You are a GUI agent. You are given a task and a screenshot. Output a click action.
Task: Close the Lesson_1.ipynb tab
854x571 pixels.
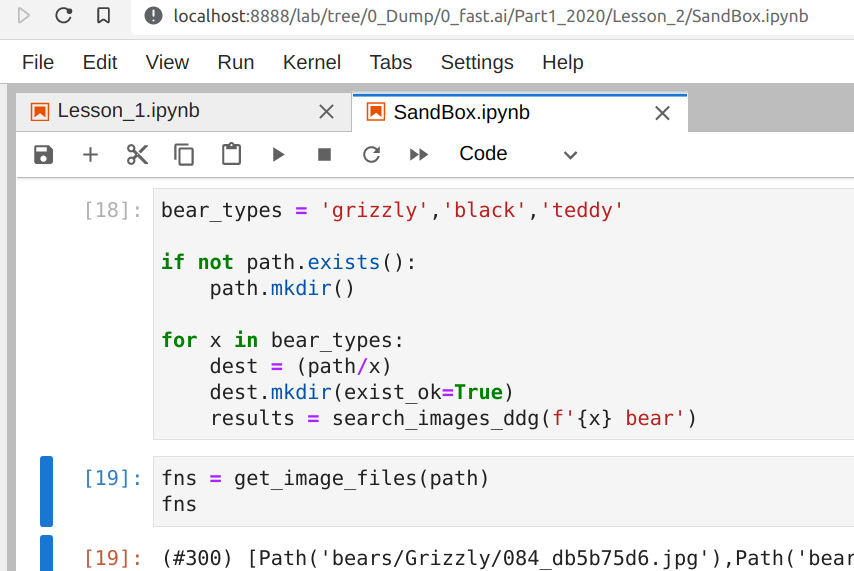click(326, 112)
